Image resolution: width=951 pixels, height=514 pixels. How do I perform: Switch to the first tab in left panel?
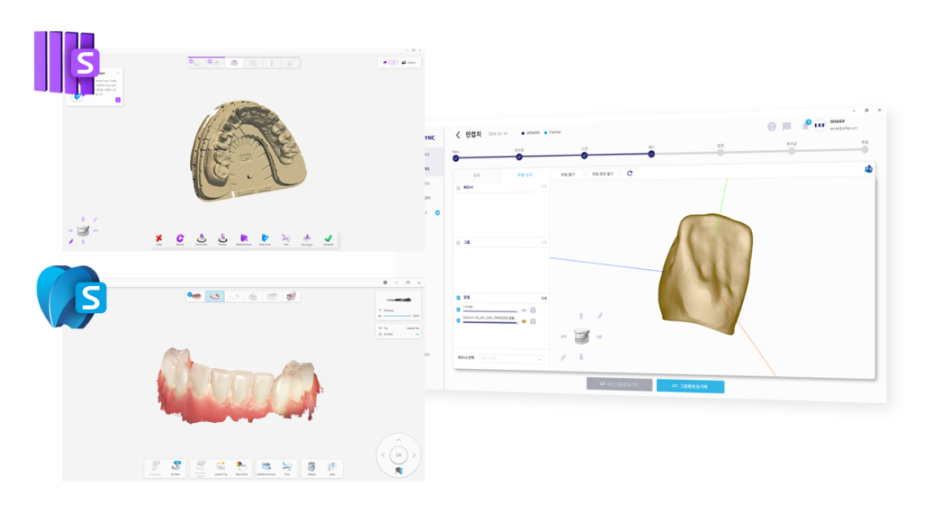tap(476, 174)
